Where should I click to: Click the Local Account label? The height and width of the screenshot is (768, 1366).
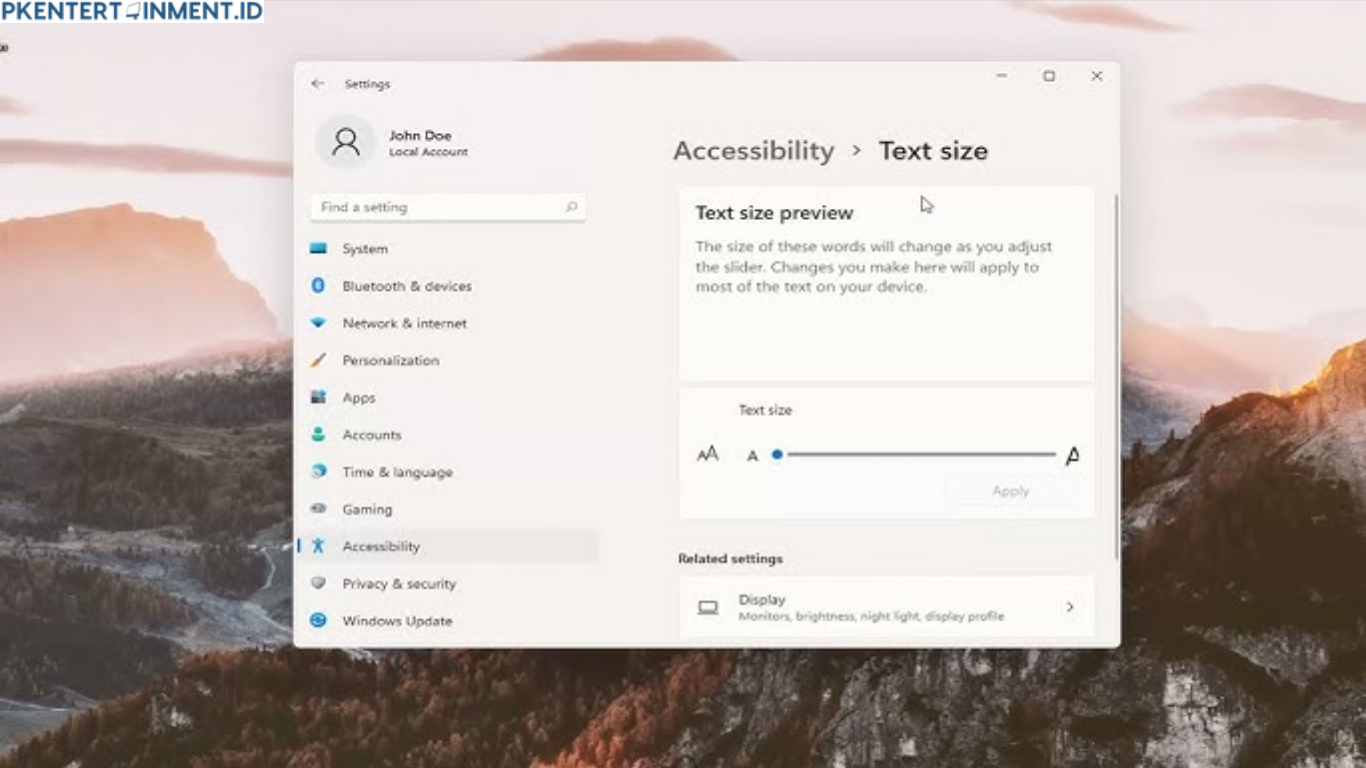click(x=428, y=152)
